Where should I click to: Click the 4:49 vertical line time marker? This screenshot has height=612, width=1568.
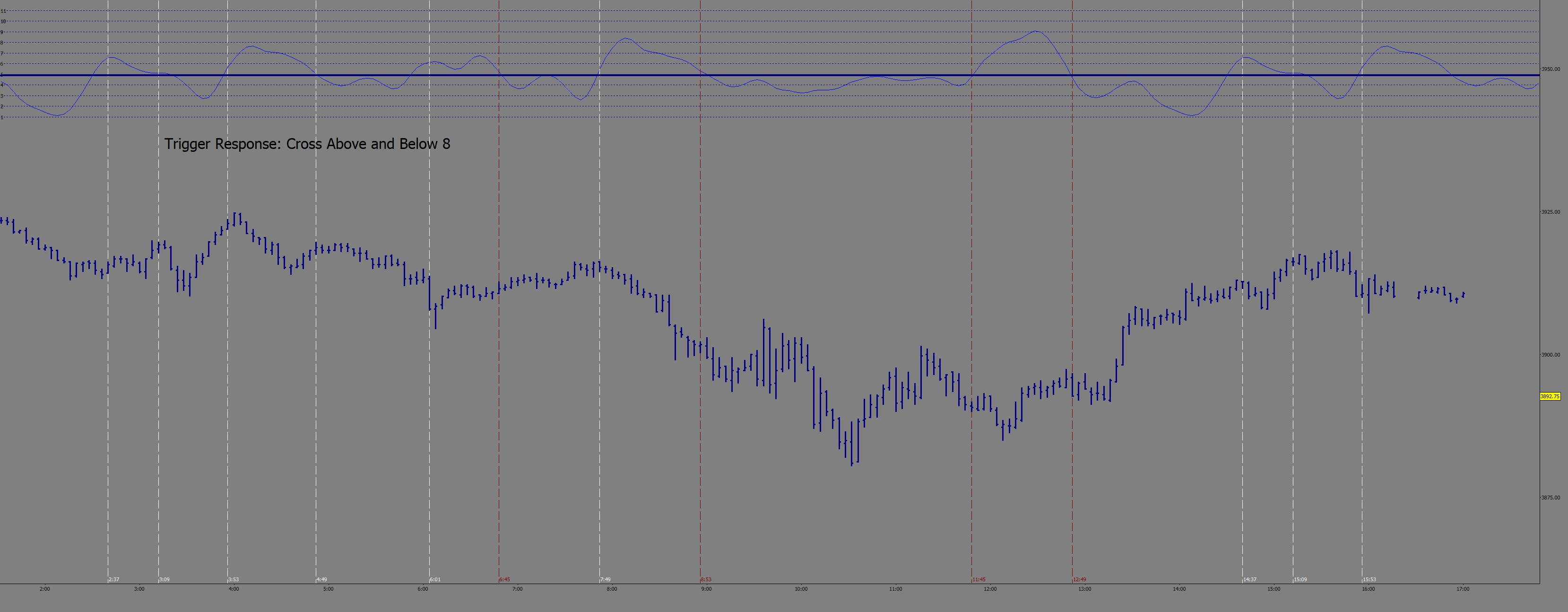[321, 580]
